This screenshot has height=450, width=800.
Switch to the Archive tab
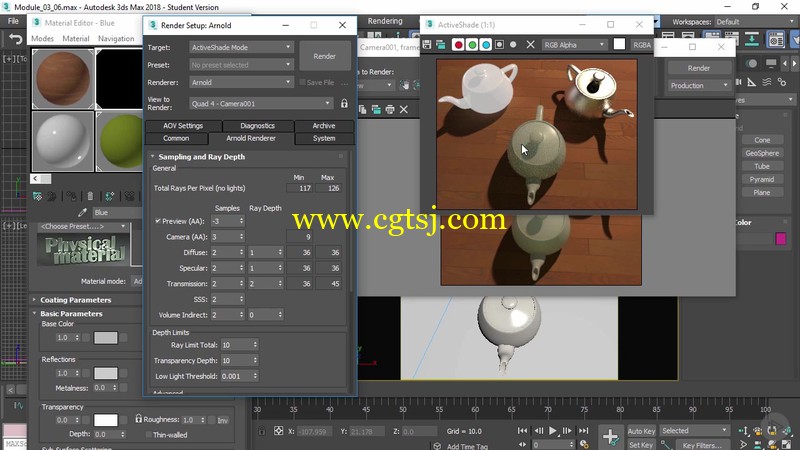324,126
